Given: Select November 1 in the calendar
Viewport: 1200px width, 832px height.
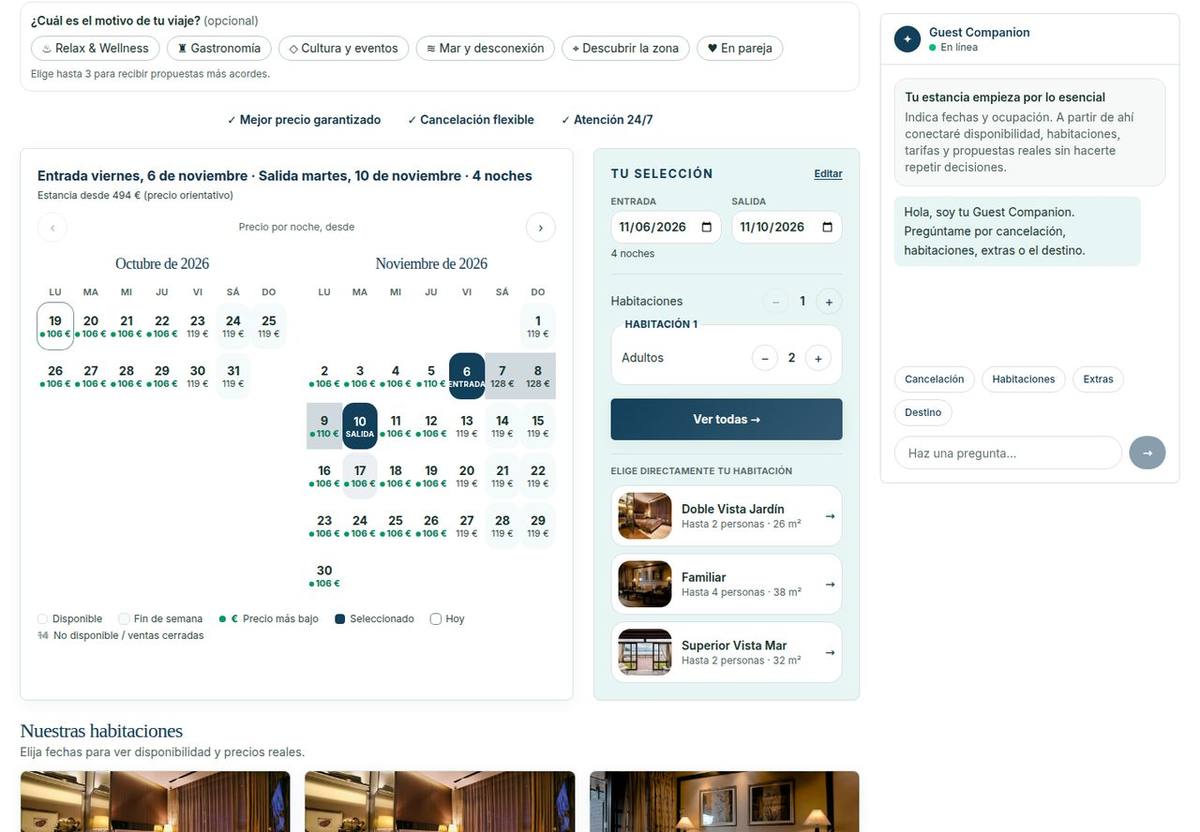Looking at the screenshot, I should pyautogui.click(x=538, y=326).
